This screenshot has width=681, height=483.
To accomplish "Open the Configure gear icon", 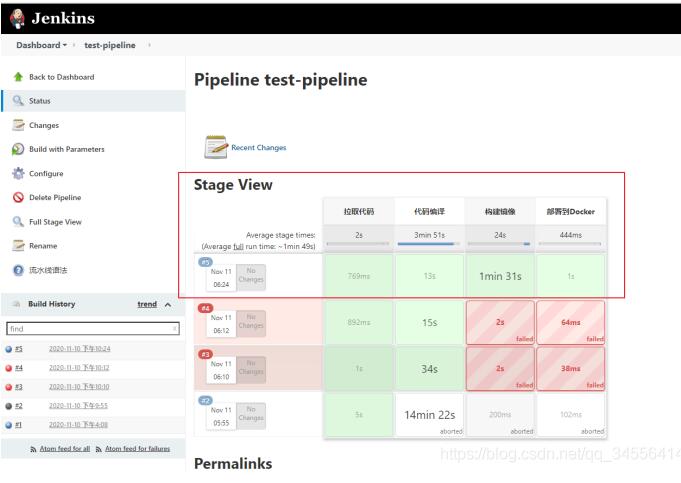I will tap(18, 173).
